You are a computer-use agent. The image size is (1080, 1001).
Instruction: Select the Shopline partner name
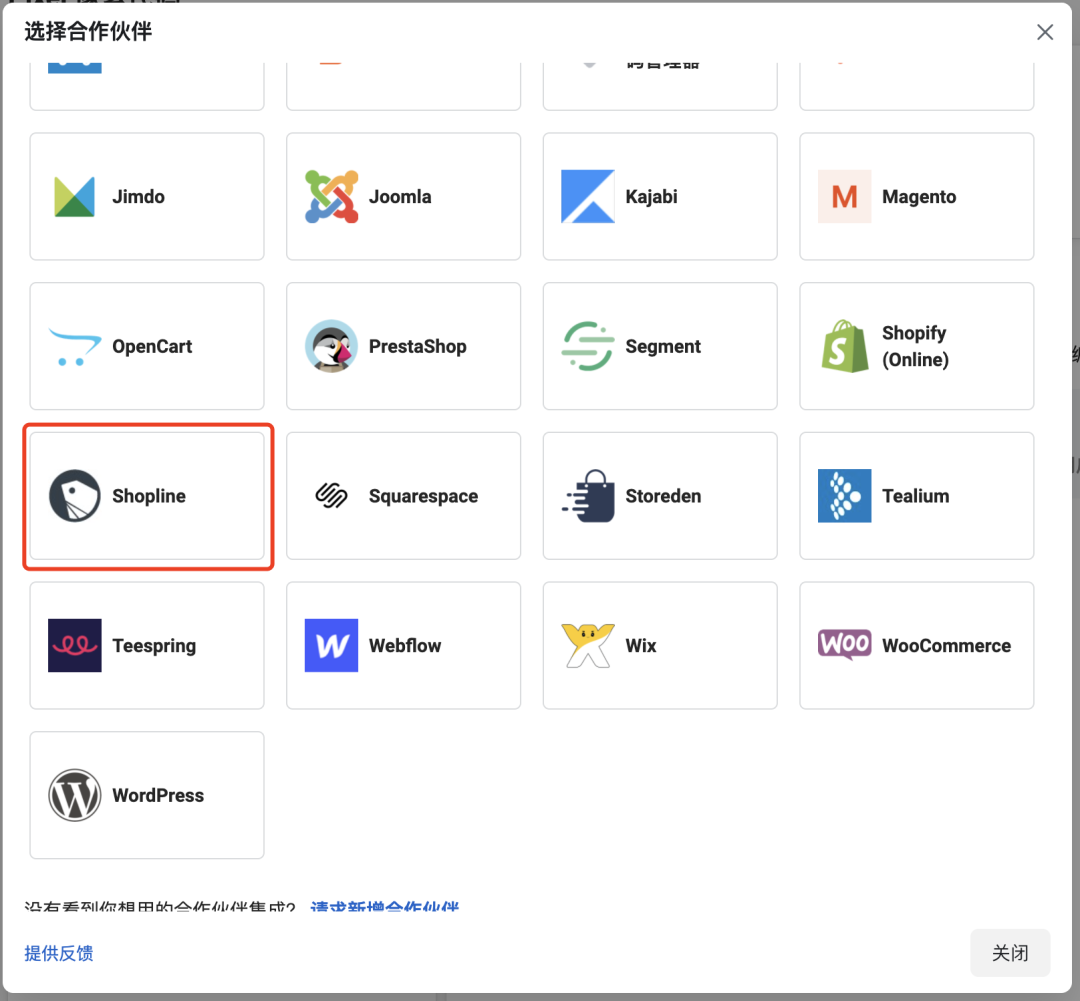(x=149, y=496)
